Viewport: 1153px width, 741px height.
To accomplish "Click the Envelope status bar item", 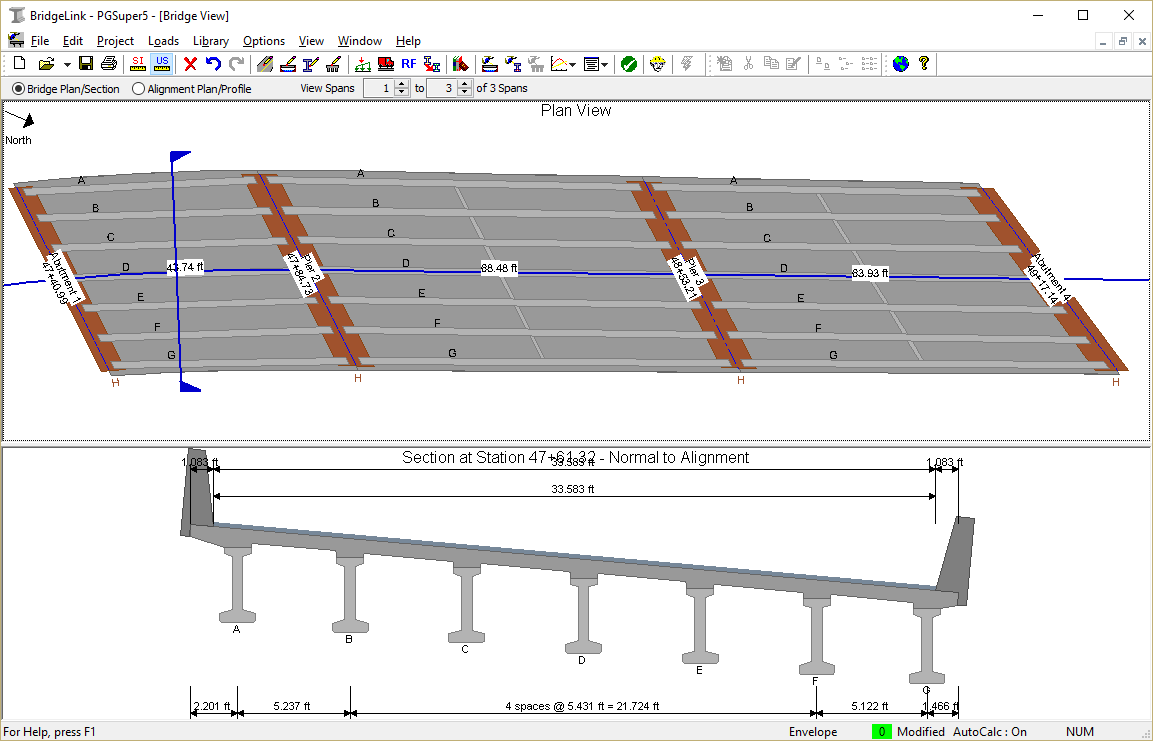I will click(812, 731).
